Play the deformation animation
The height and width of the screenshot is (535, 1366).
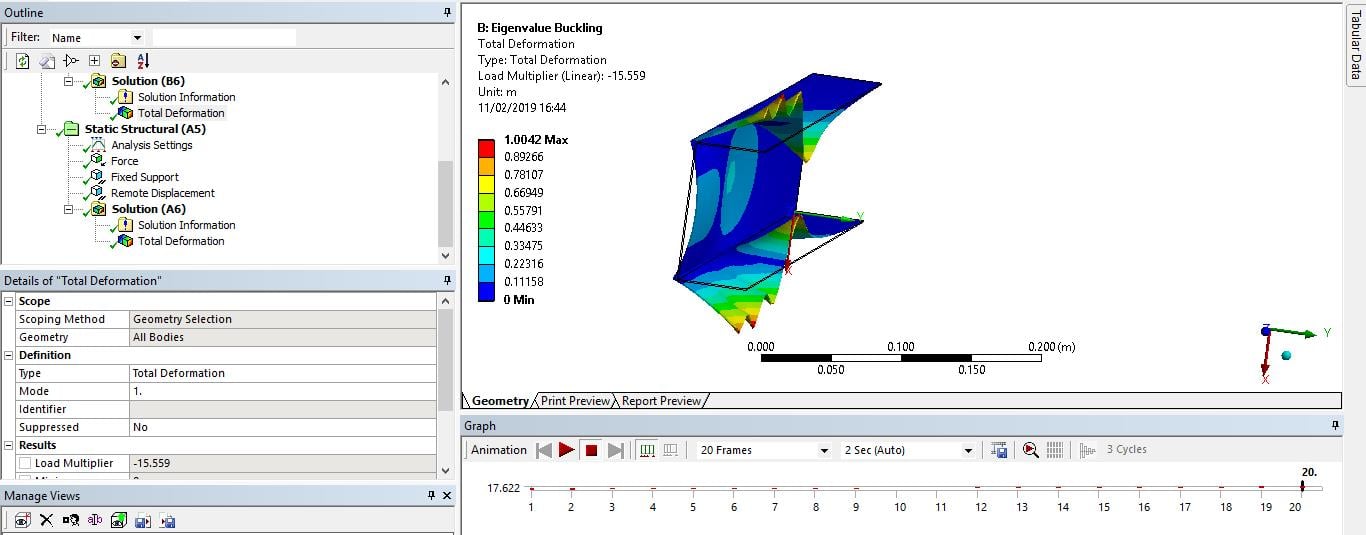click(567, 450)
